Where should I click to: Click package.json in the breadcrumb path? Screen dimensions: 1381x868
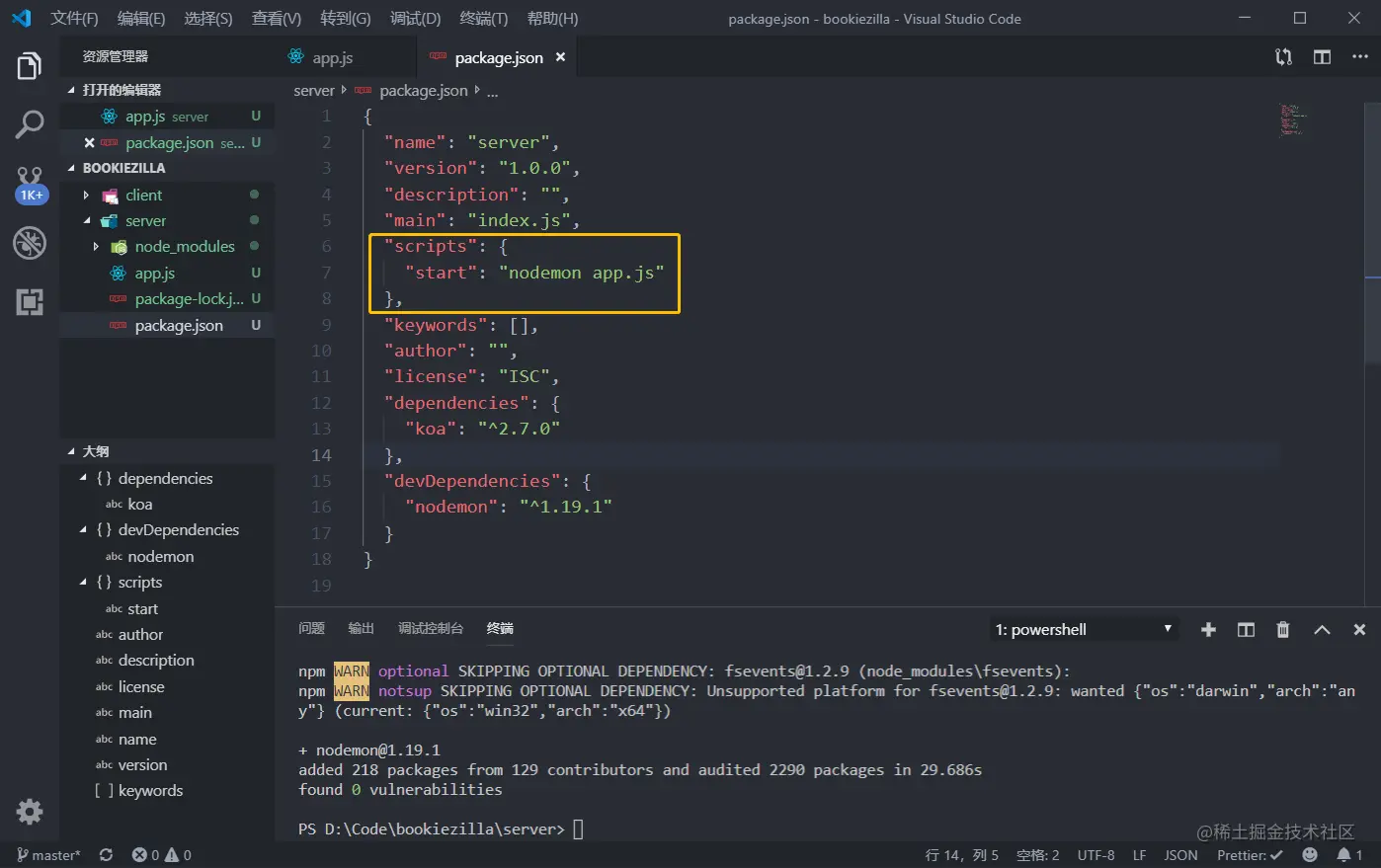click(x=424, y=91)
